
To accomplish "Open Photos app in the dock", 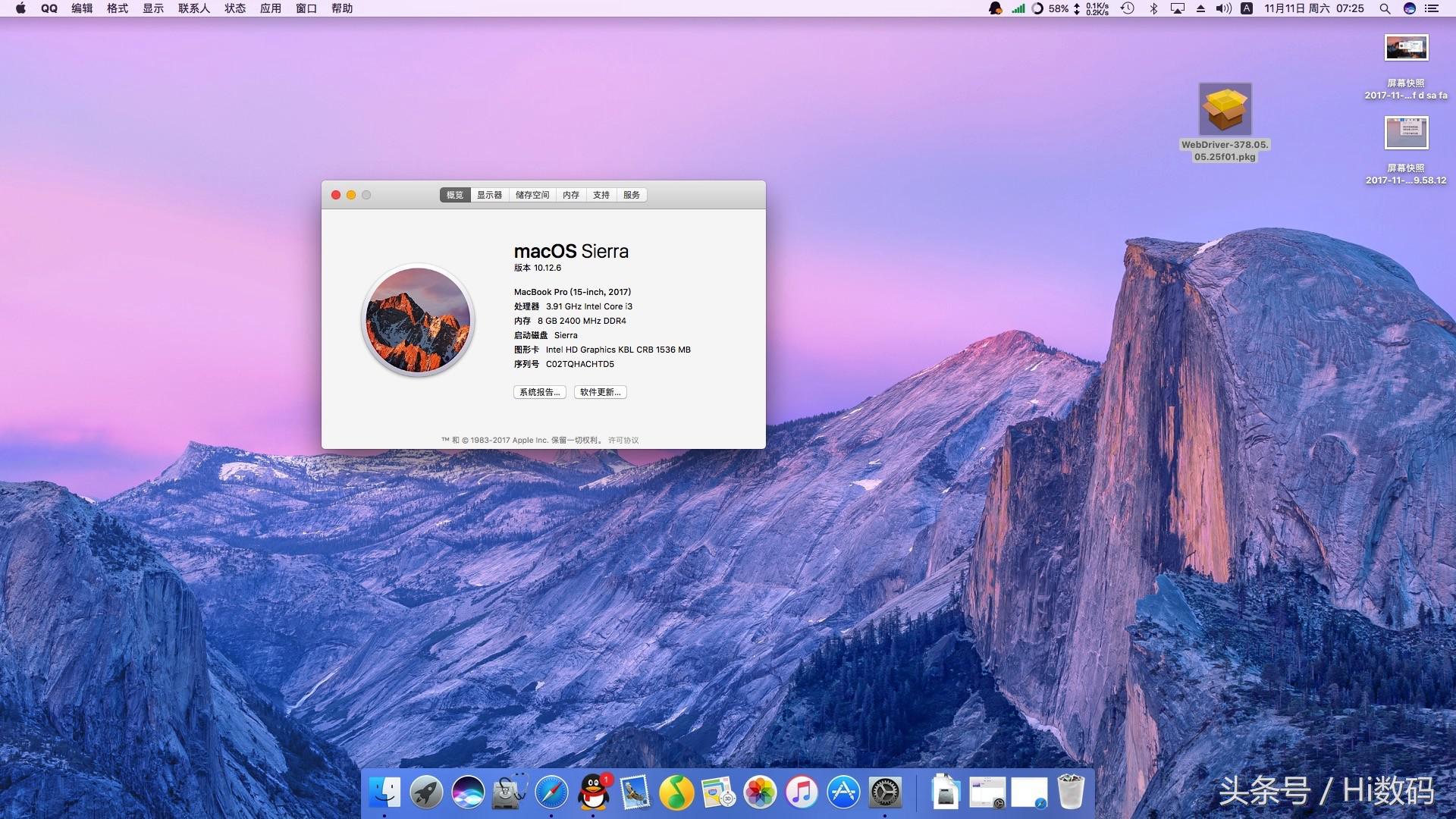I will [x=760, y=792].
